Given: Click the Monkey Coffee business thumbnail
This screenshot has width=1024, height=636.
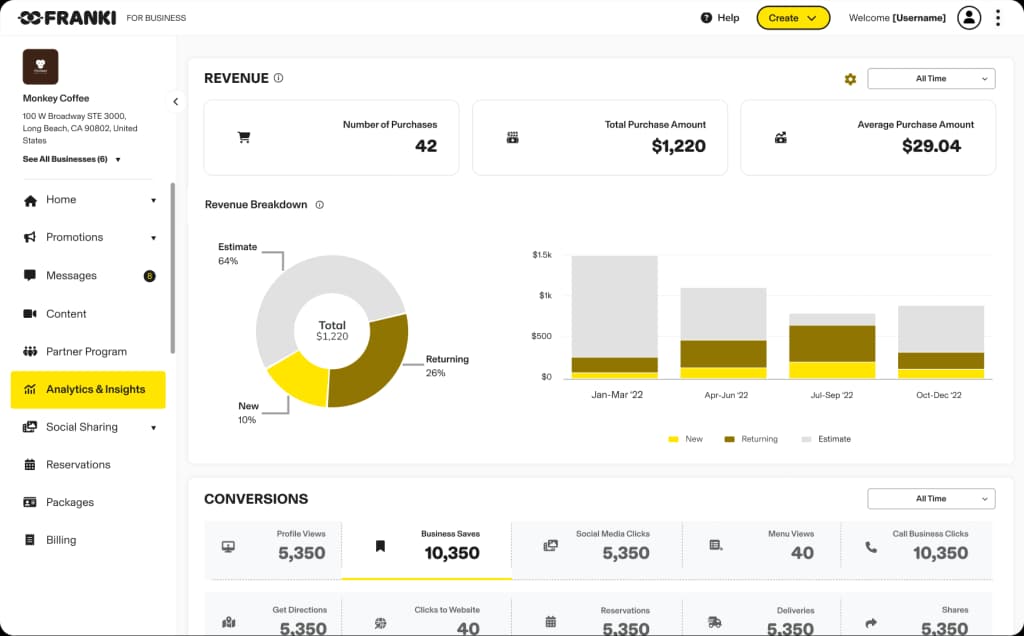Looking at the screenshot, I should [x=40, y=67].
